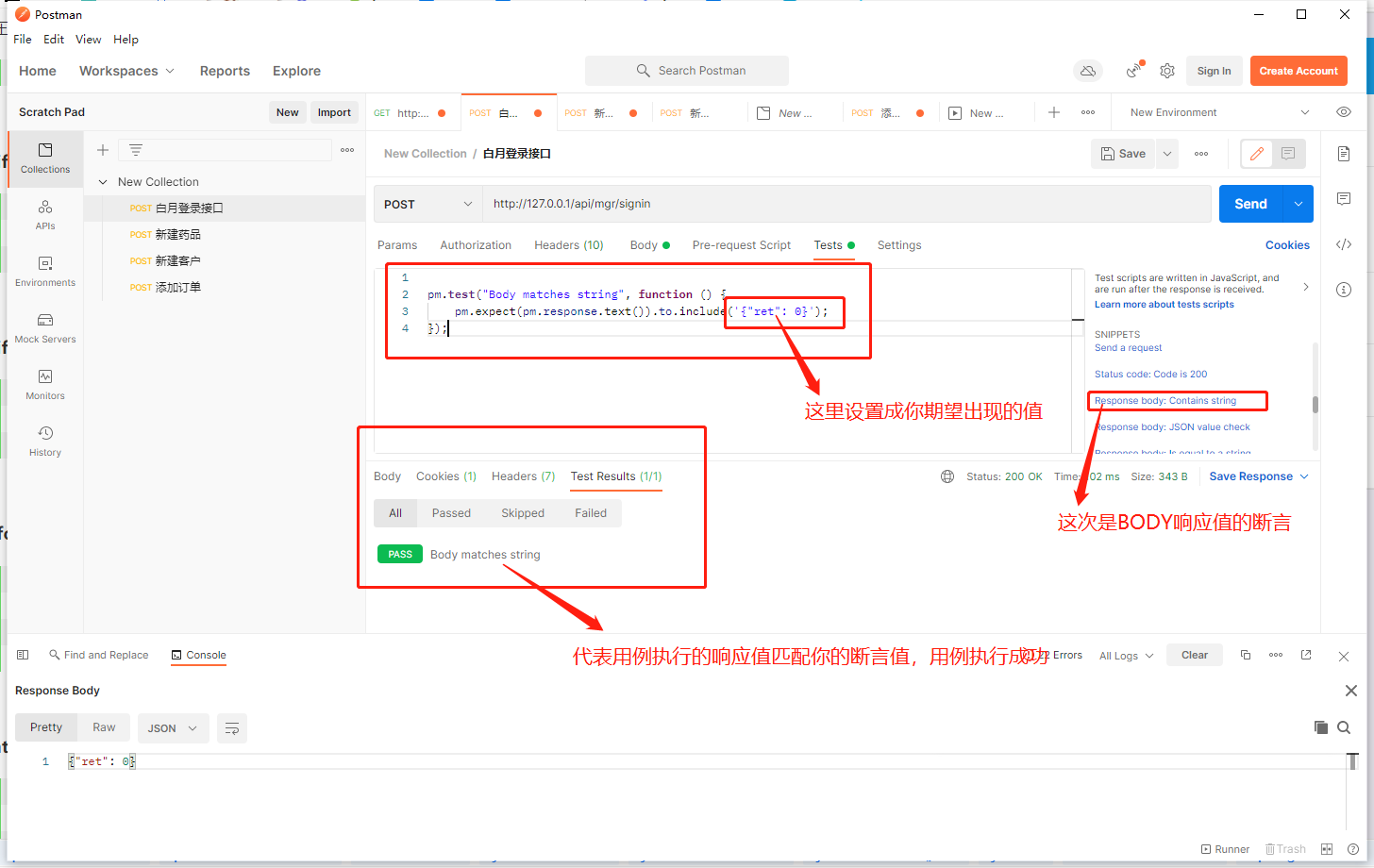Click the request more options ellipsis beside Save
The height and width of the screenshot is (868, 1374).
[x=1201, y=154]
